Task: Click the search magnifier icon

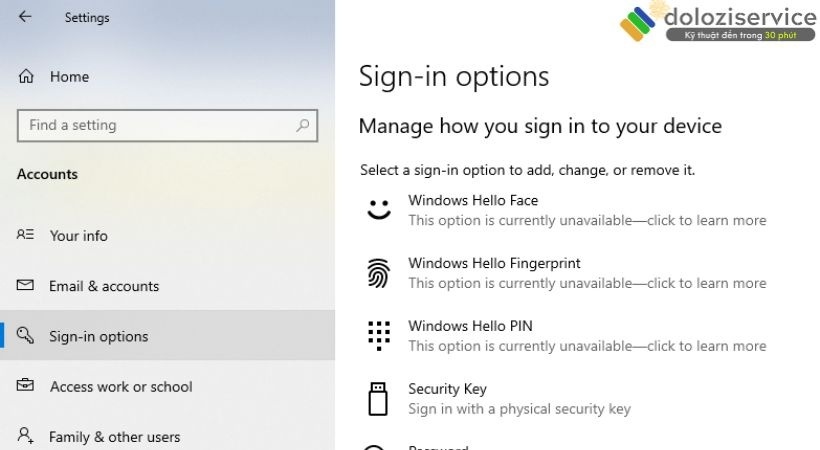Action: point(303,125)
